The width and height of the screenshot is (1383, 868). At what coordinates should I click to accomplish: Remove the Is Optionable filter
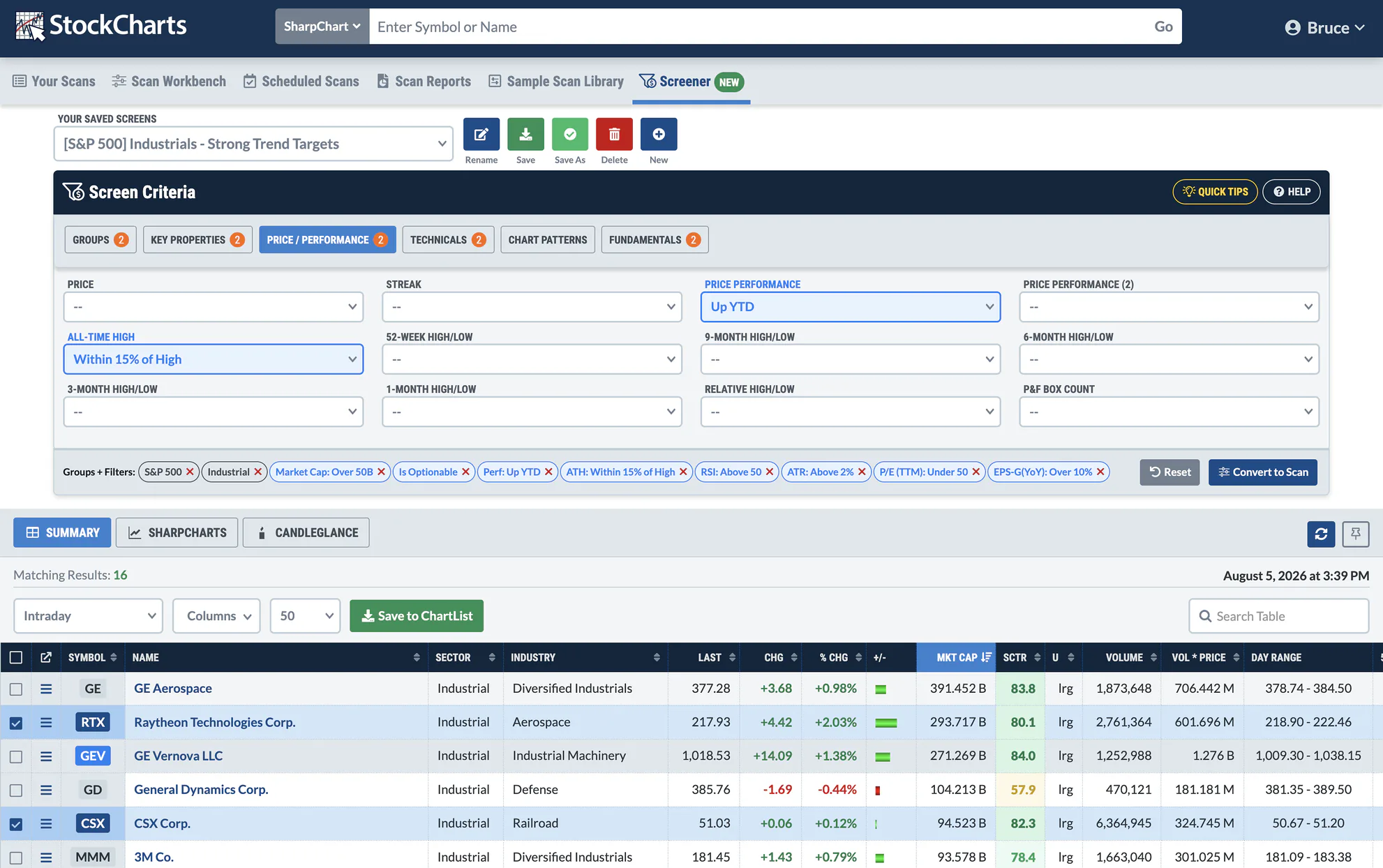pos(466,472)
